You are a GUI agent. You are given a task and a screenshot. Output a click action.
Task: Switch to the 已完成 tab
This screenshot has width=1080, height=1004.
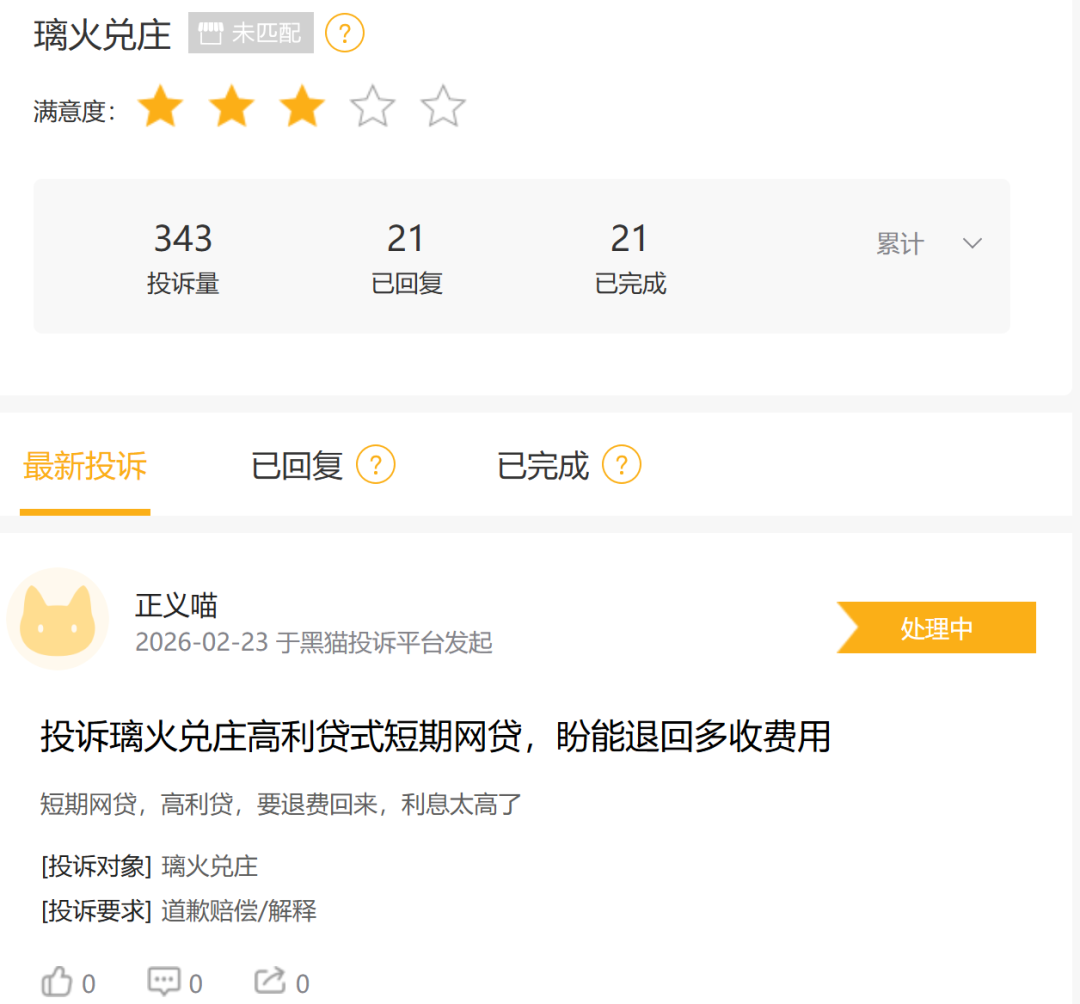[x=543, y=466]
